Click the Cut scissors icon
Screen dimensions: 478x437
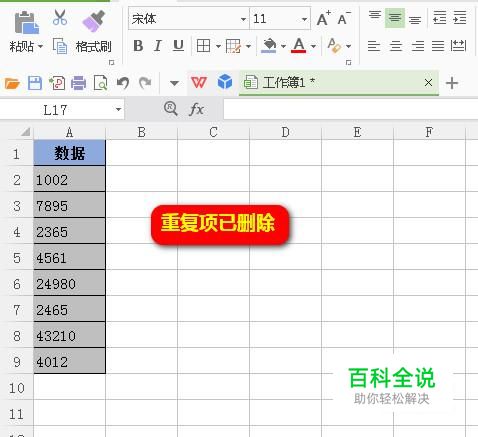[60, 18]
